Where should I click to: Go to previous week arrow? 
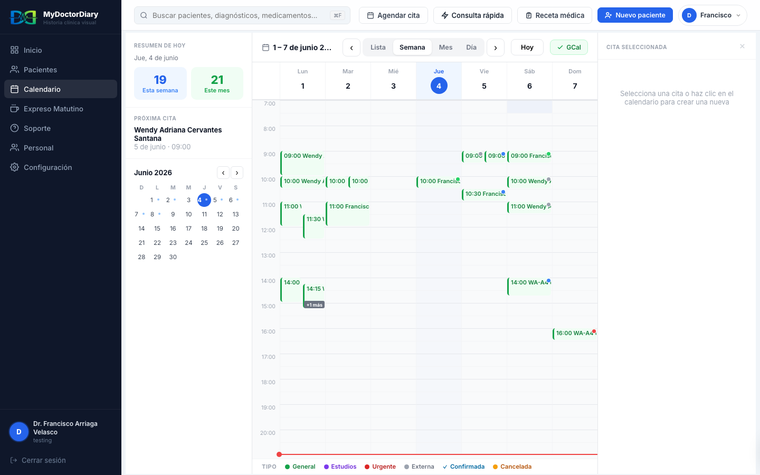click(351, 48)
